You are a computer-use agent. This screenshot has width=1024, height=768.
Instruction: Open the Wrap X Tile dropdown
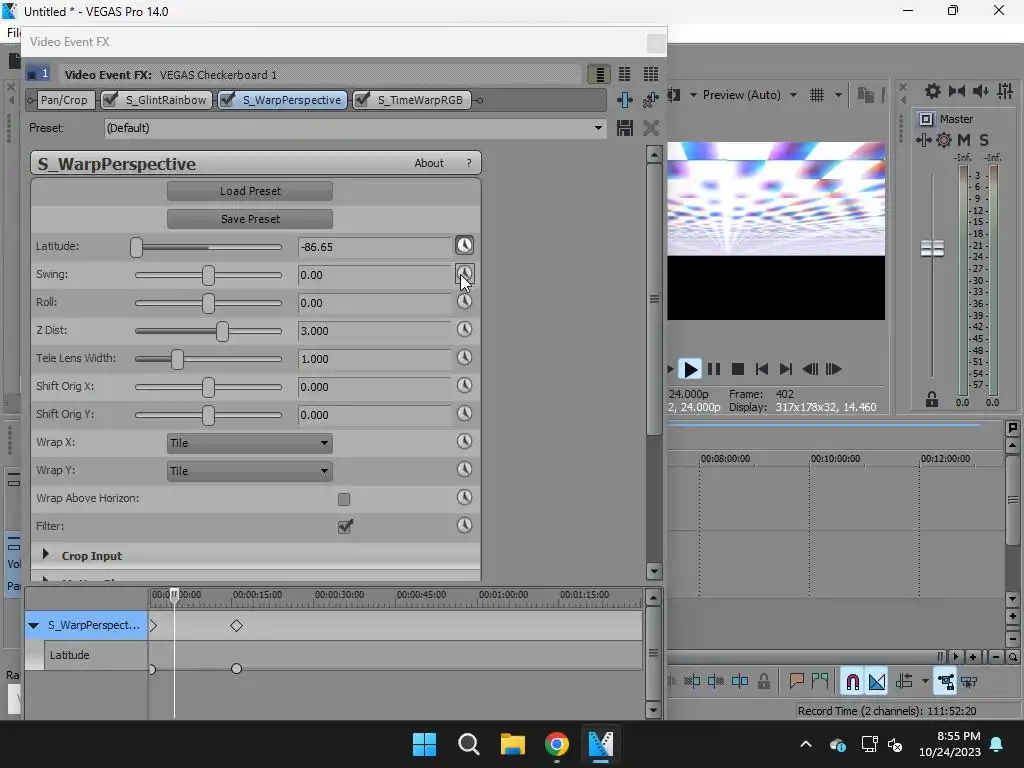pos(249,443)
